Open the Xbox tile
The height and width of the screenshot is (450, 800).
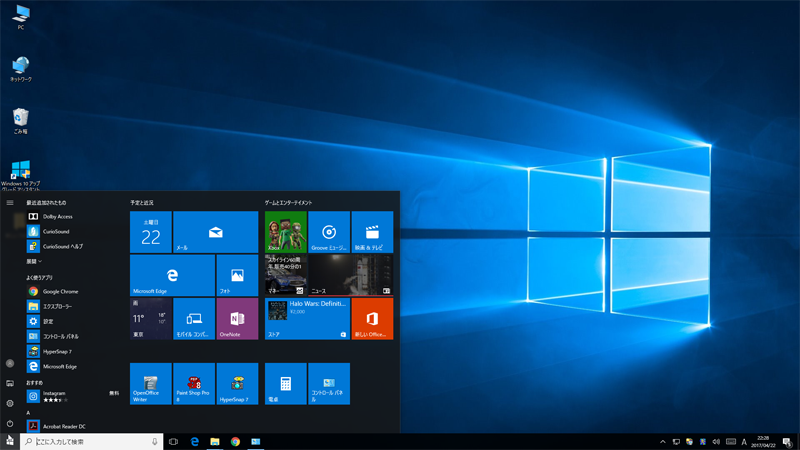point(286,232)
